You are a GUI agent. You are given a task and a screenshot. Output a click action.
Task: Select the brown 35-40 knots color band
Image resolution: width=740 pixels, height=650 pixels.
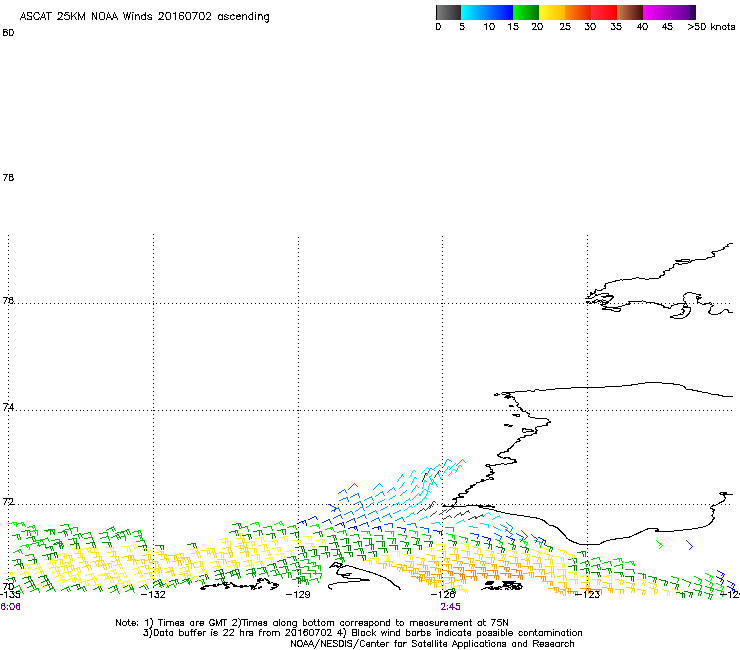click(x=630, y=12)
